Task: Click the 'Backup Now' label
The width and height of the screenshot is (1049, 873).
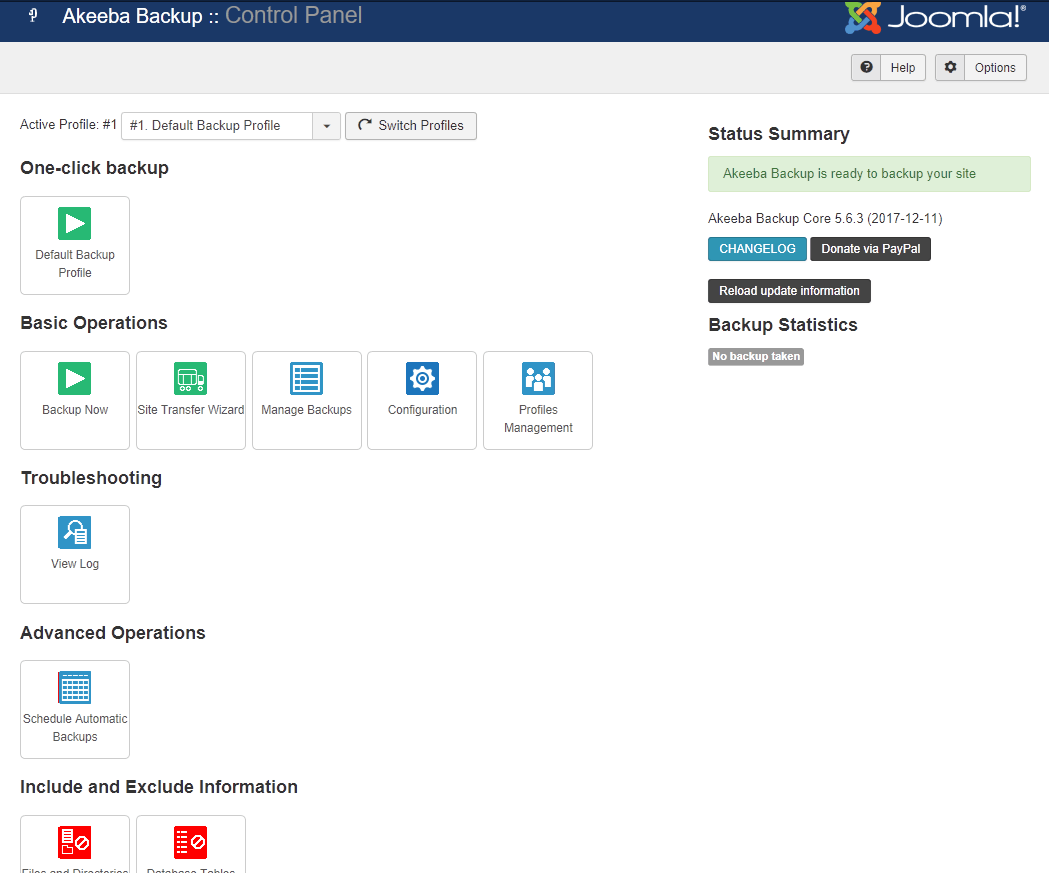Action: [75, 410]
